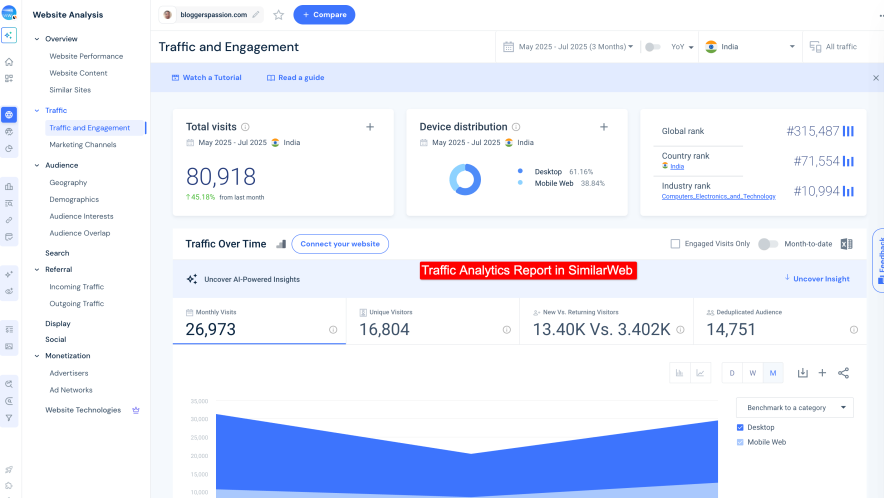
Task: Open Benchmark to a category dropdown
Action: point(795,408)
